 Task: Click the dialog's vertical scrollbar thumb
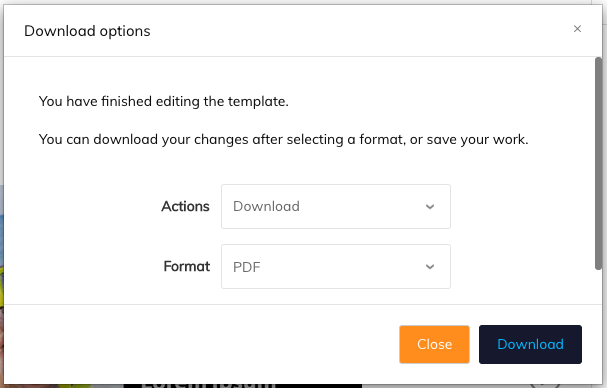pos(598,163)
